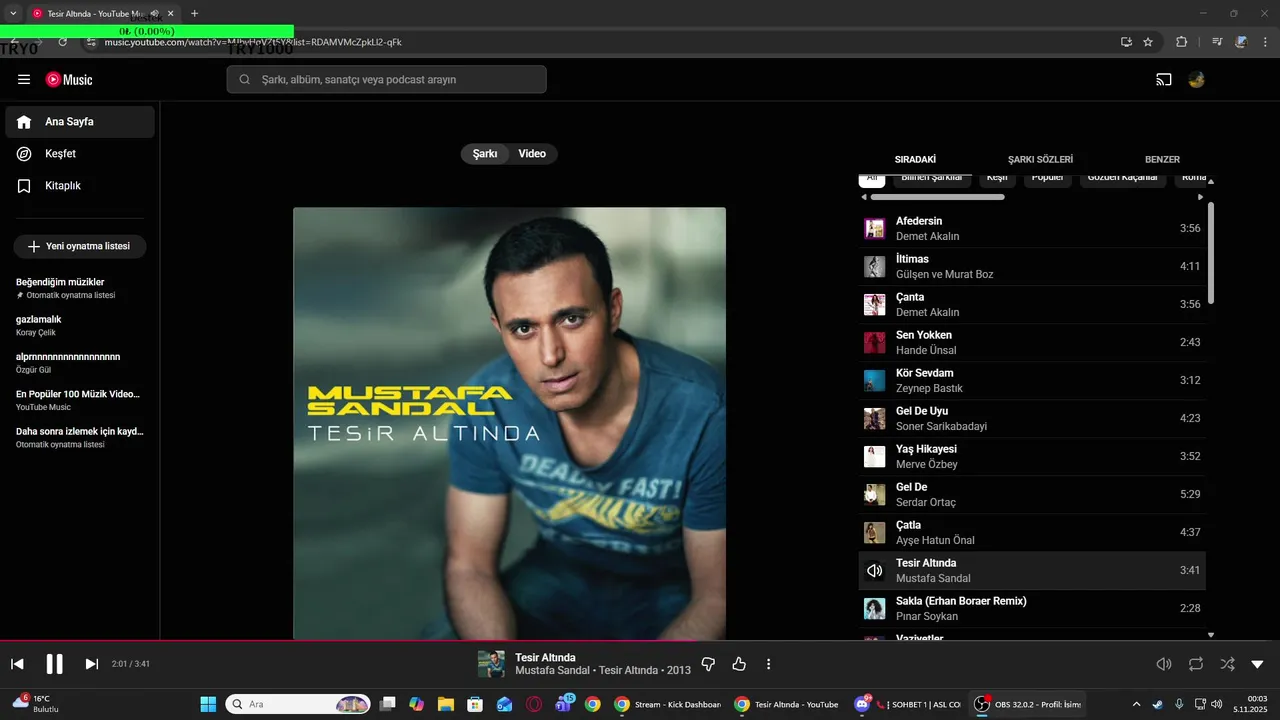This screenshot has width=1280, height=720.
Task: Select Kör Sevdam by Zeynep Bastık
Action: pyautogui.click(x=1032, y=381)
